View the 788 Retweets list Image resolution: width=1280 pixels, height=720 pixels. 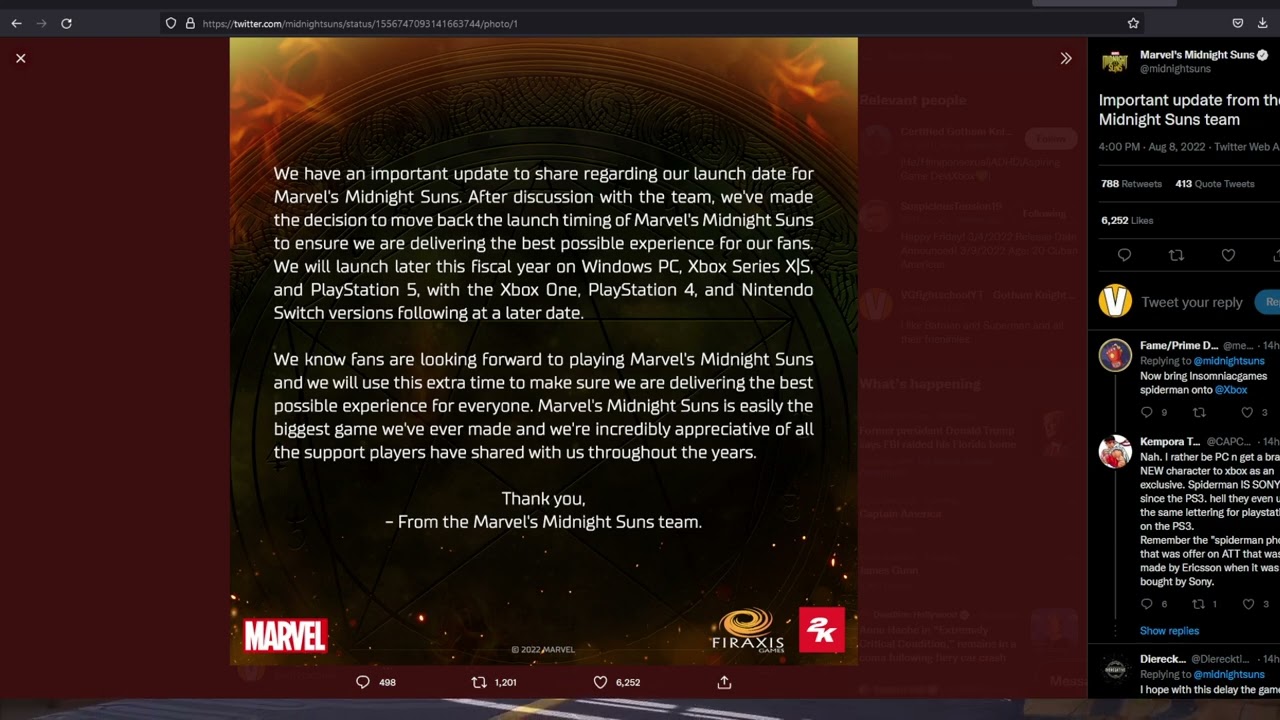[1131, 184]
